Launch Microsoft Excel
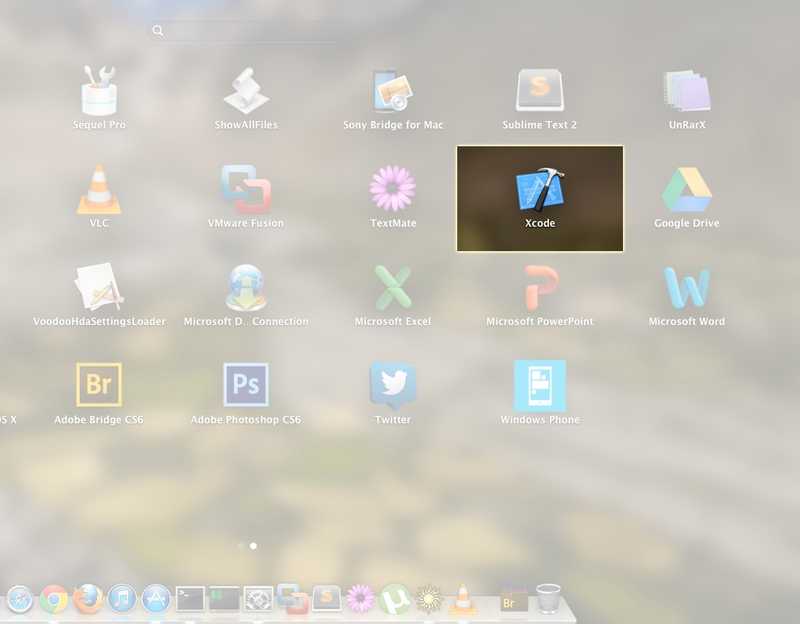This screenshot has width=800, height=624. pyautogui.click(x=393, y=289)
